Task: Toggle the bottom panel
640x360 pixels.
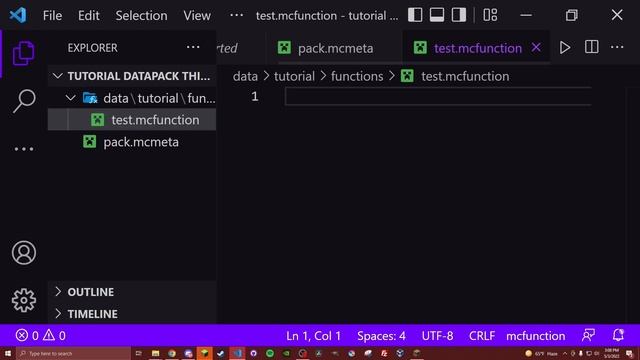Action: click(x=437, y=16)
